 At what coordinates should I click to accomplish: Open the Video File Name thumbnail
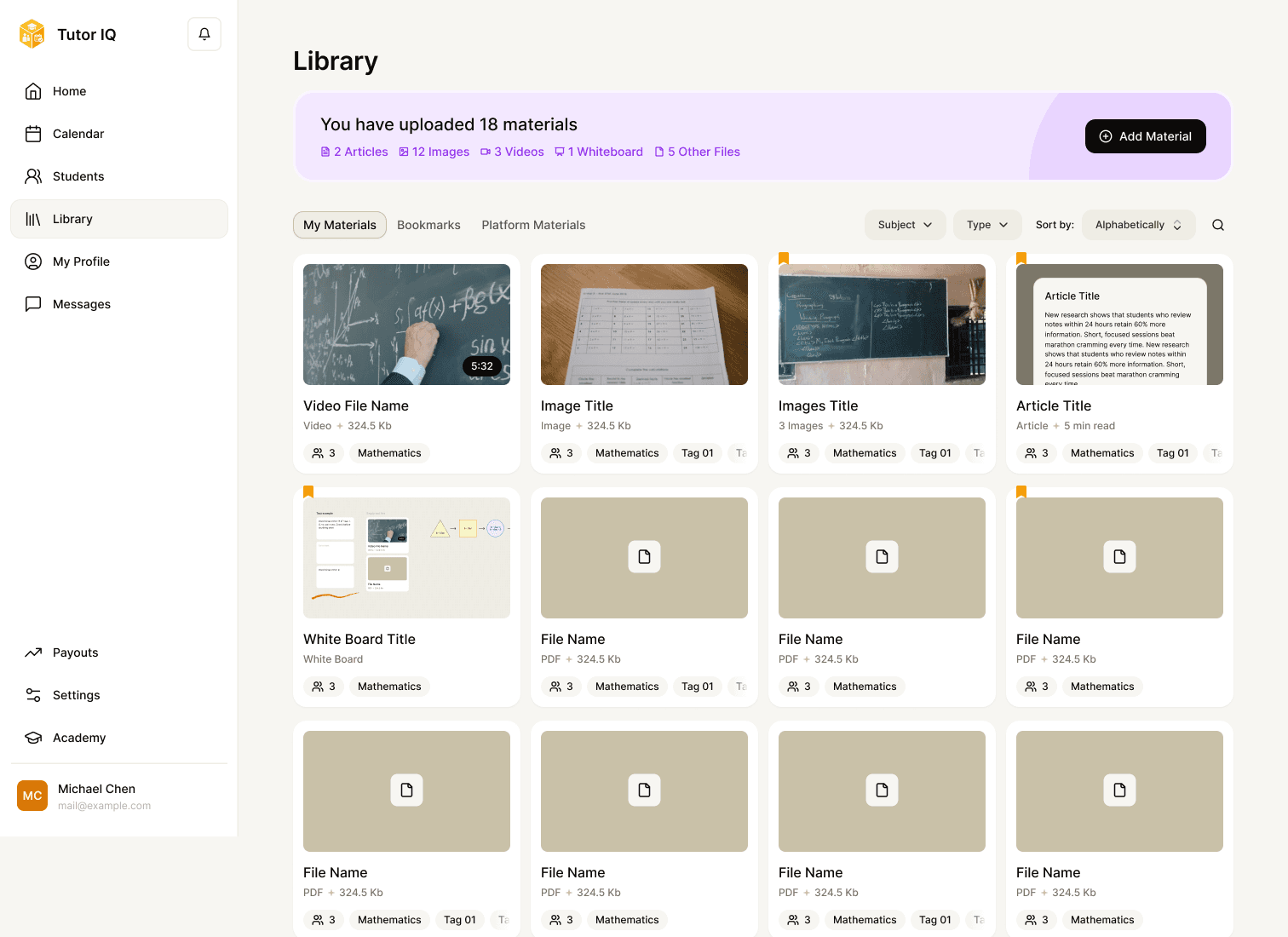(x=406, y=325)
